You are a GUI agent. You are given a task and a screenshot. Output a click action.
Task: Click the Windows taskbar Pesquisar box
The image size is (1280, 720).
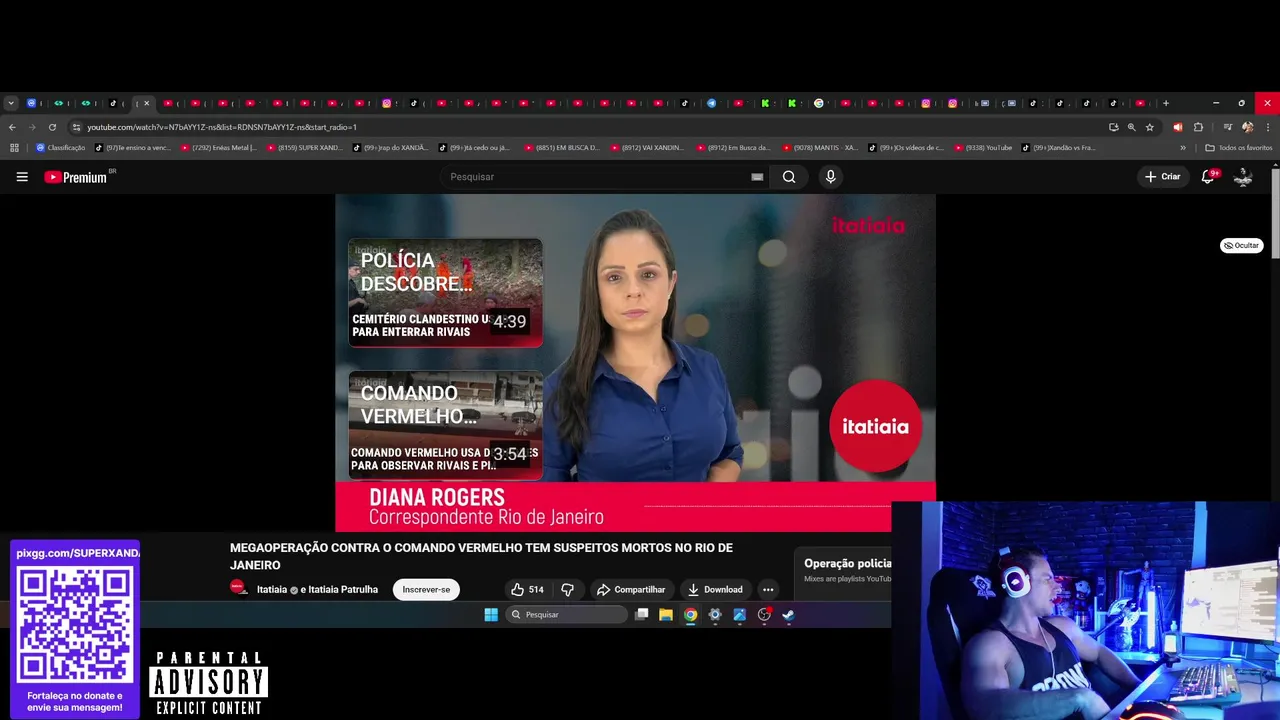[566, 615]
